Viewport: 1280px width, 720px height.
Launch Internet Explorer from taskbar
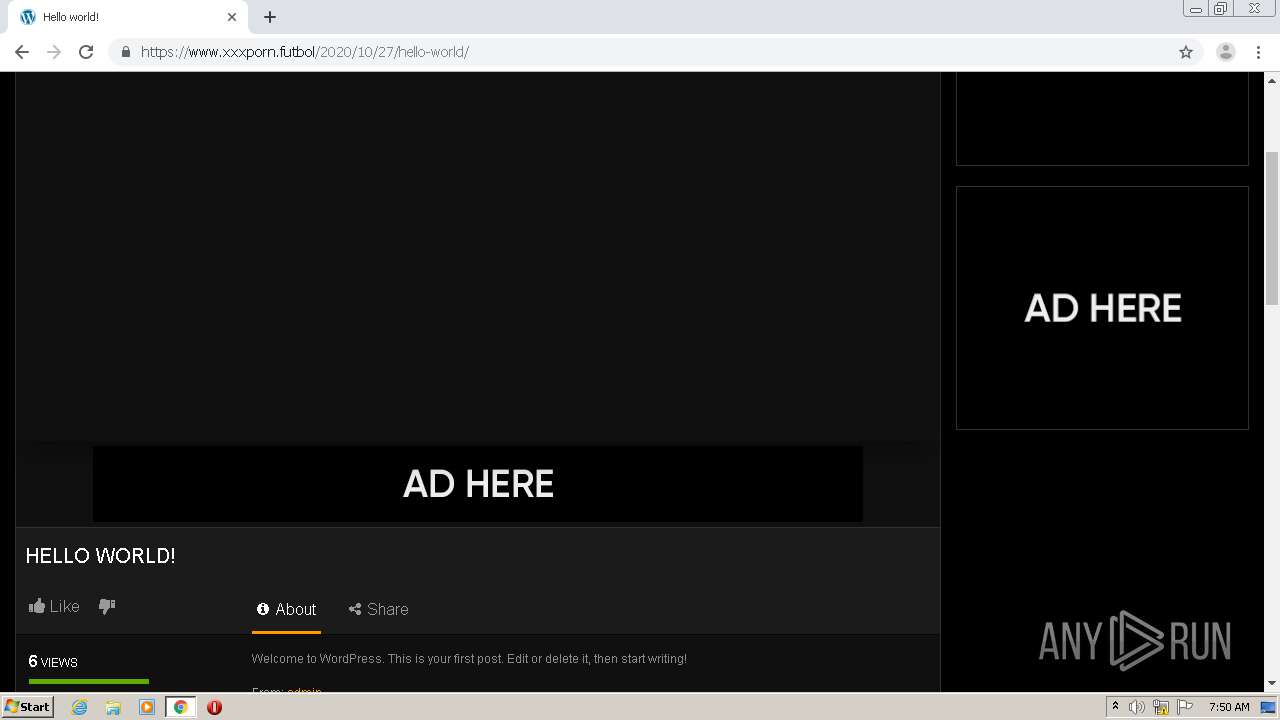coord(79,707)
